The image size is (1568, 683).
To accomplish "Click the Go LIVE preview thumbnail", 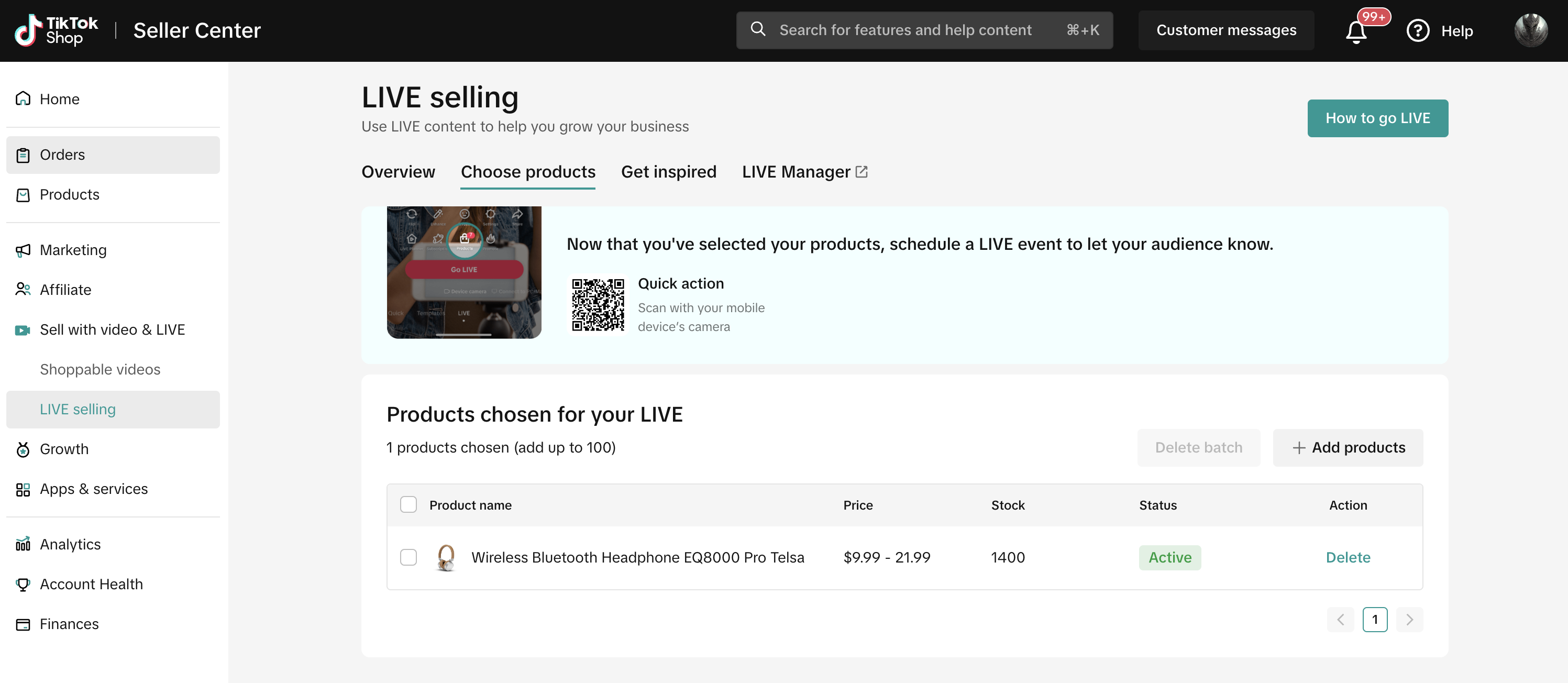I will click(x=464, y=272).
